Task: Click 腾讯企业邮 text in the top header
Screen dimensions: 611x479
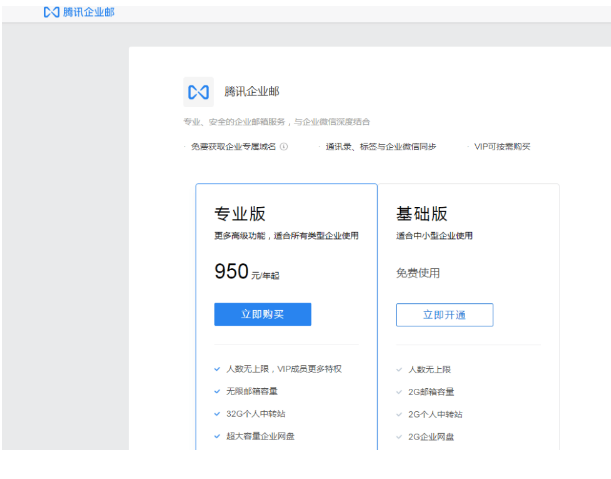Action: pos(88,11)
